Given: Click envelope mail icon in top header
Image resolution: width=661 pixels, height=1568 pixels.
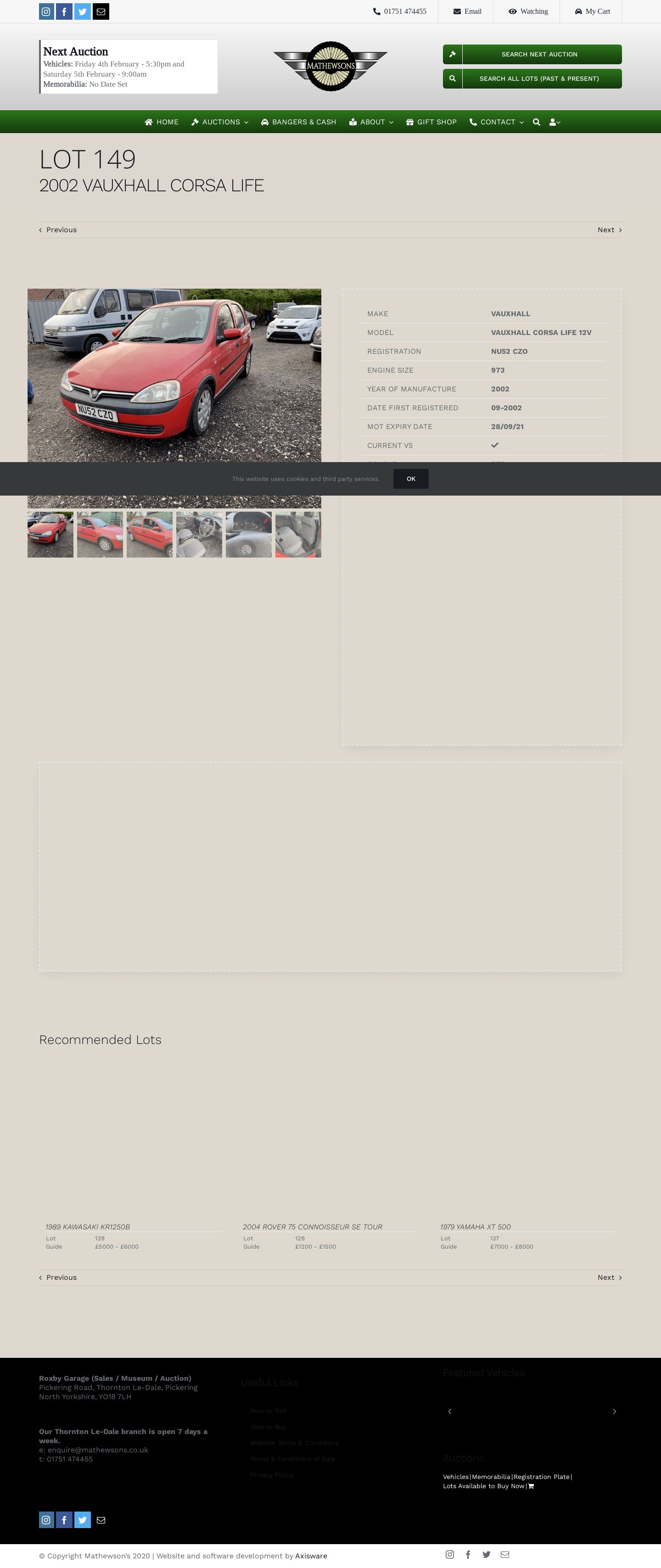Looking at the screenshot, I should coord(101,11).
